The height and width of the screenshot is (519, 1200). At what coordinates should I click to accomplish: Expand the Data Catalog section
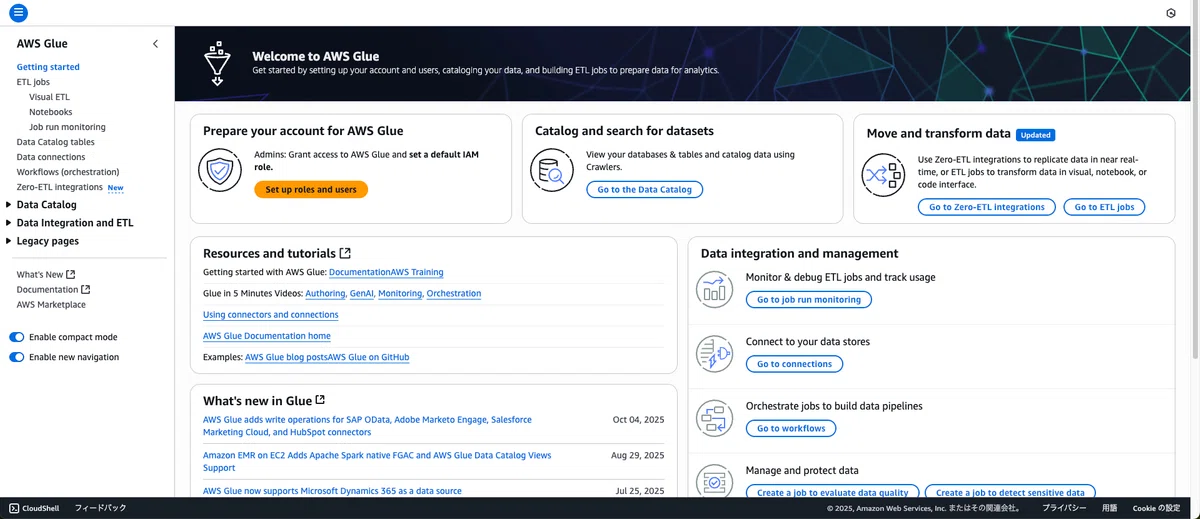[9, 205]
